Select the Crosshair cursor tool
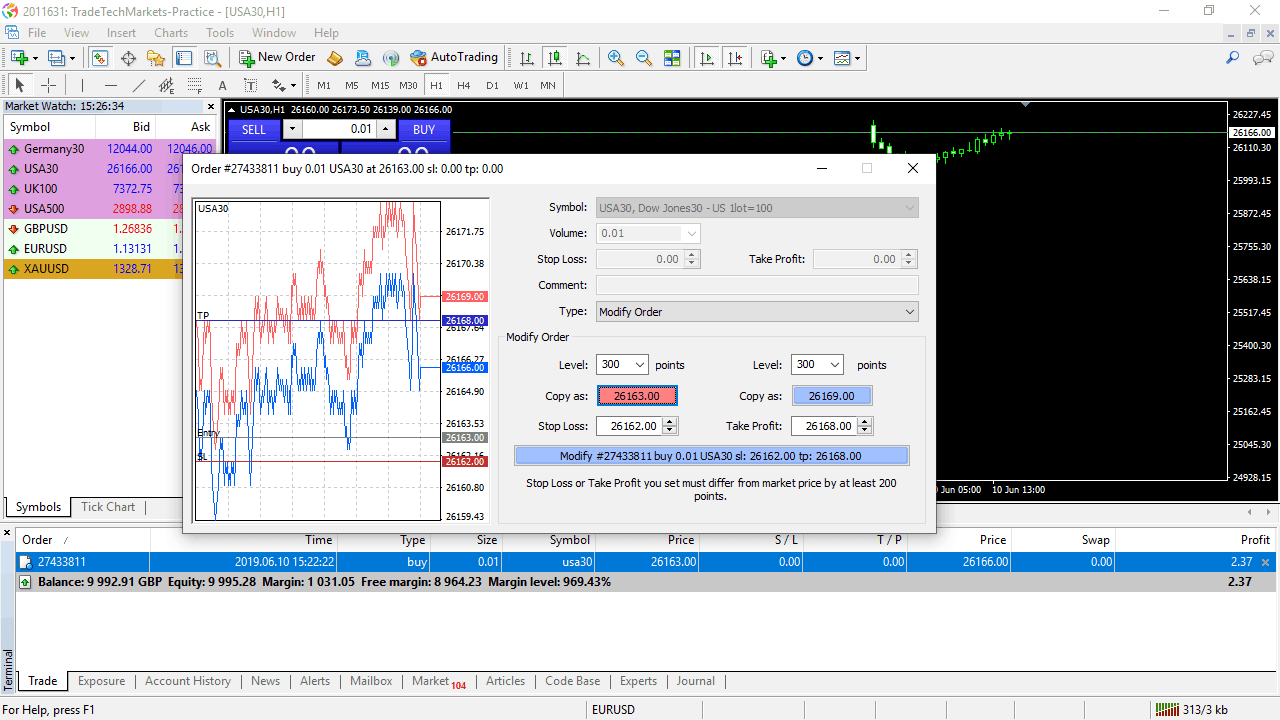This screenshot has width=1280, height=720. pyautogui.click(x=48, y=85)
